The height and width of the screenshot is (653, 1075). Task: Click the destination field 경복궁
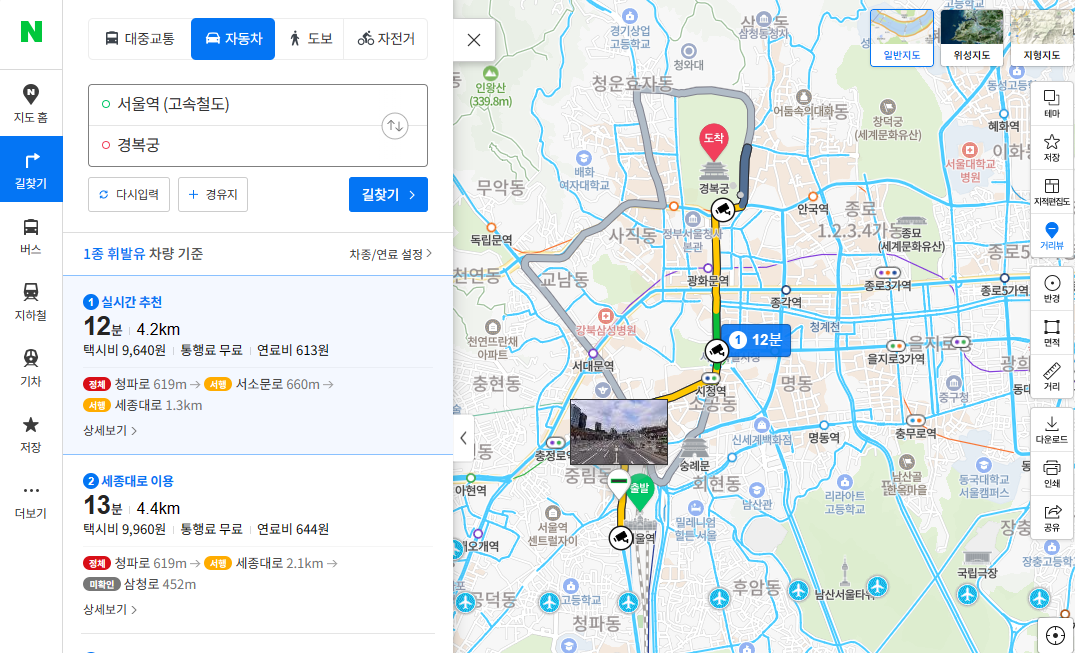click(233, 145)
